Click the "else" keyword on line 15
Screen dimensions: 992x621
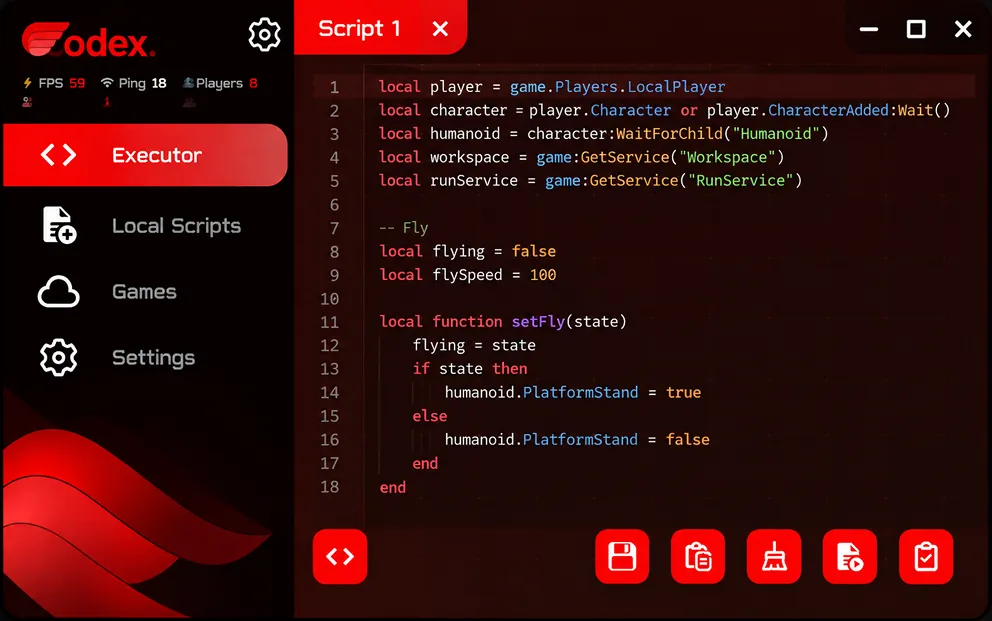[430, 416]
